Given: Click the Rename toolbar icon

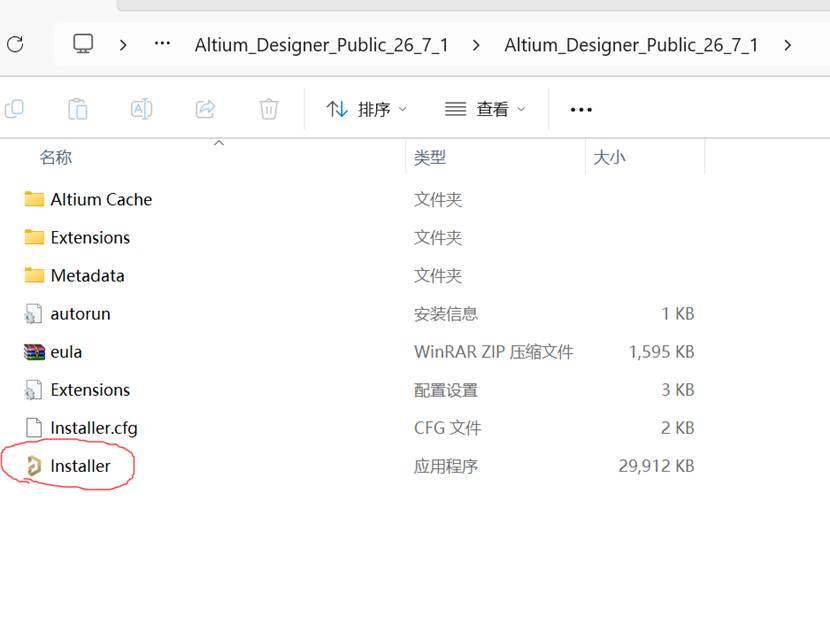Looking at the screenshot, I should tap(141, 109).
